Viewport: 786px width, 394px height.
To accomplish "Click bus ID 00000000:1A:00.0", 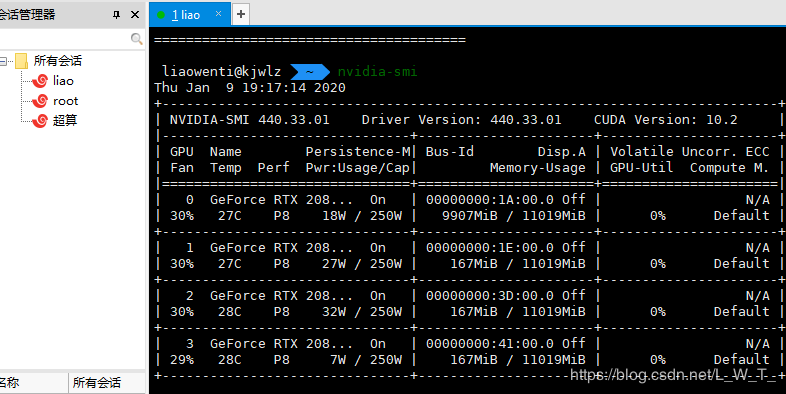I will (490, 200).
